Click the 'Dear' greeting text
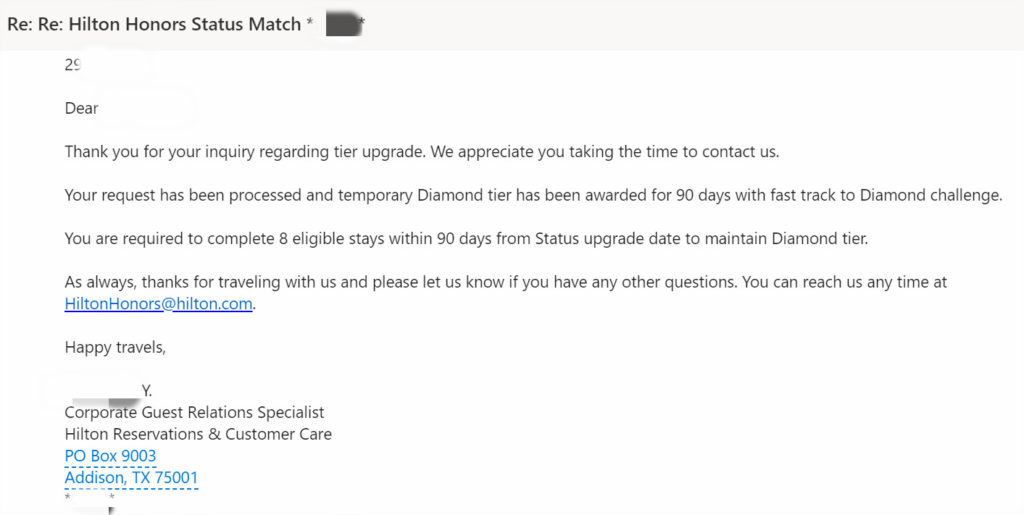This screenshot has height=515, width=1024. 81,108
